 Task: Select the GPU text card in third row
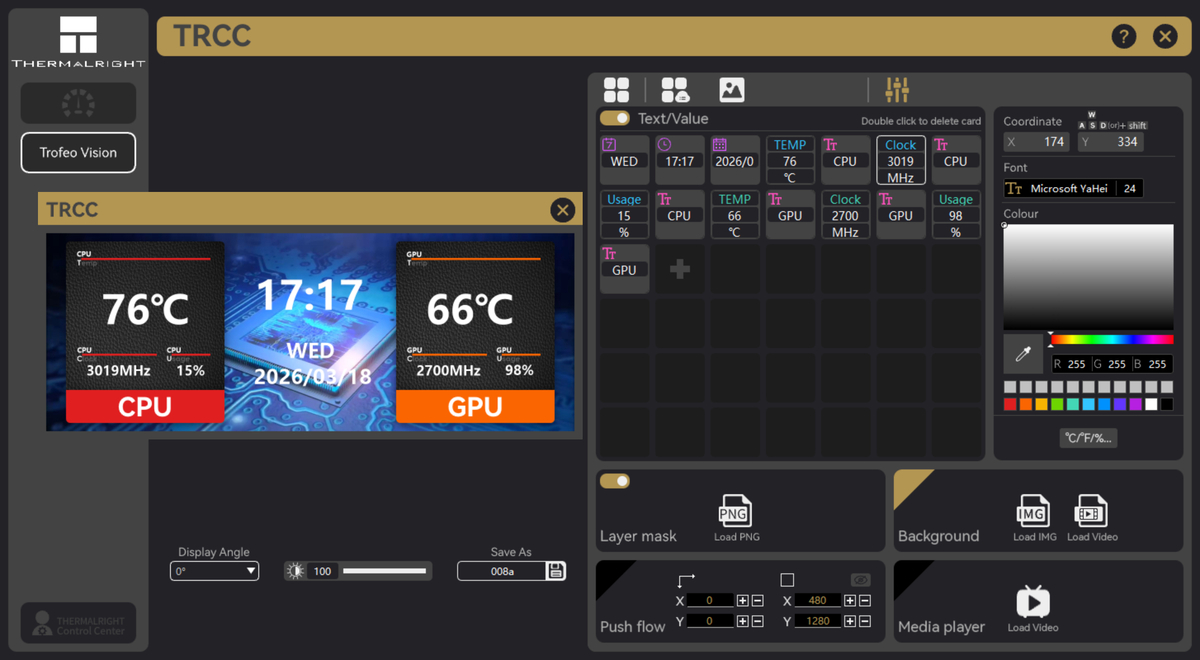tap(624, 269)
